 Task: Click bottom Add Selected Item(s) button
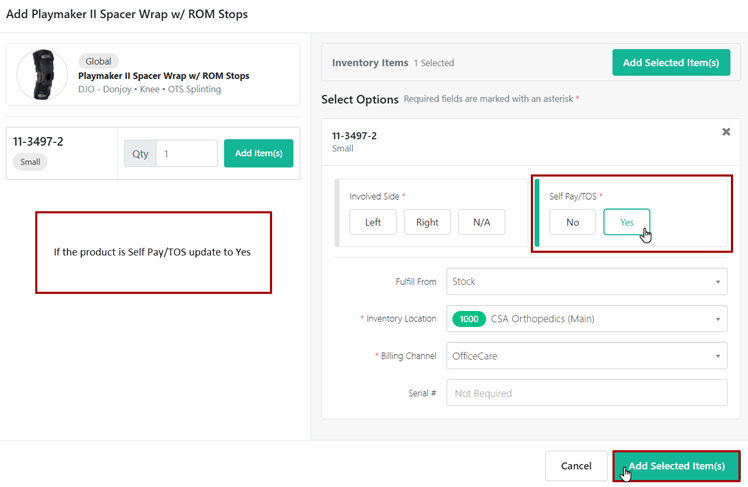(x=676, y=466)
